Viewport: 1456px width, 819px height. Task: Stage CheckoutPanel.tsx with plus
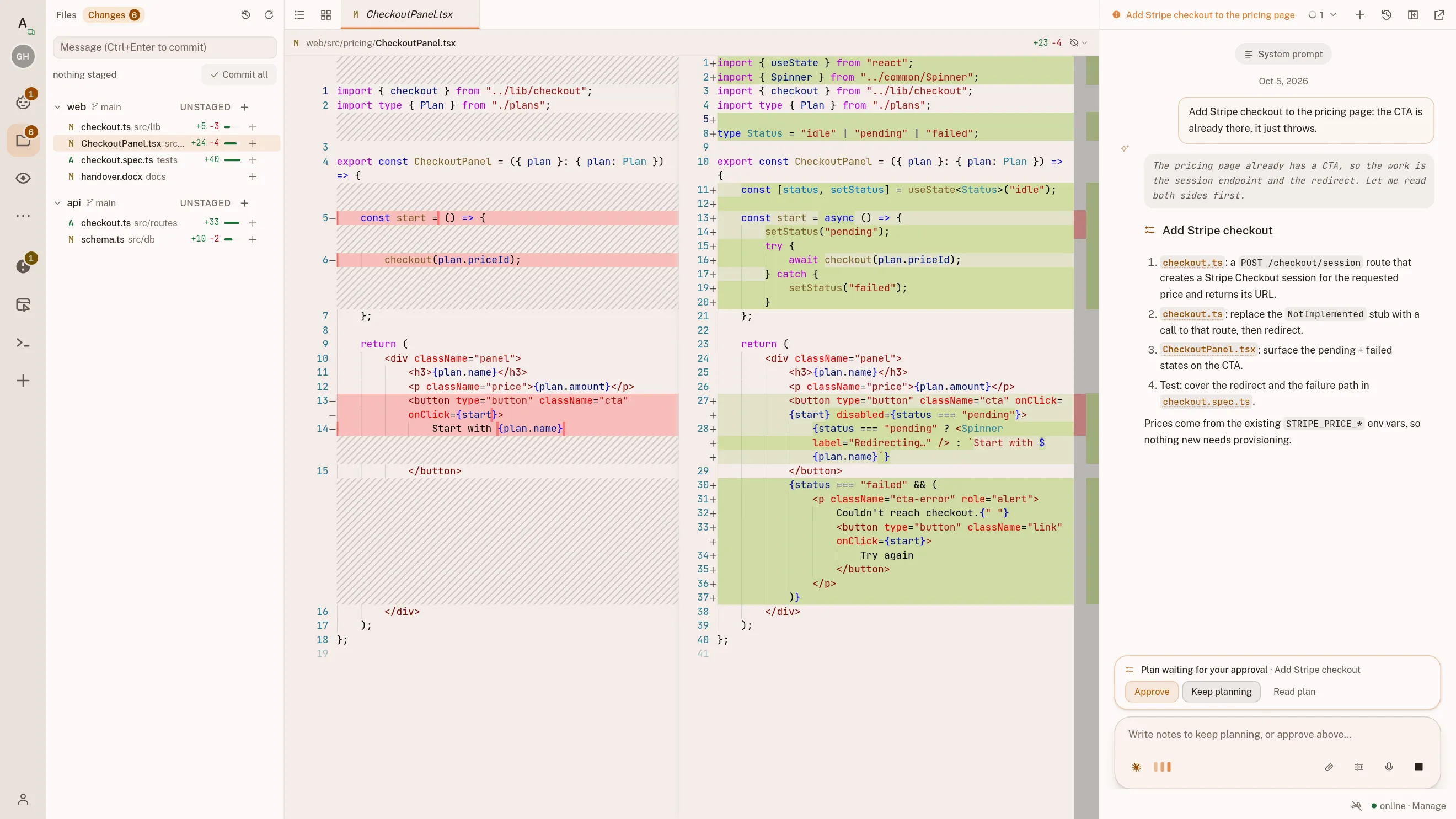(x=253, y=143)
